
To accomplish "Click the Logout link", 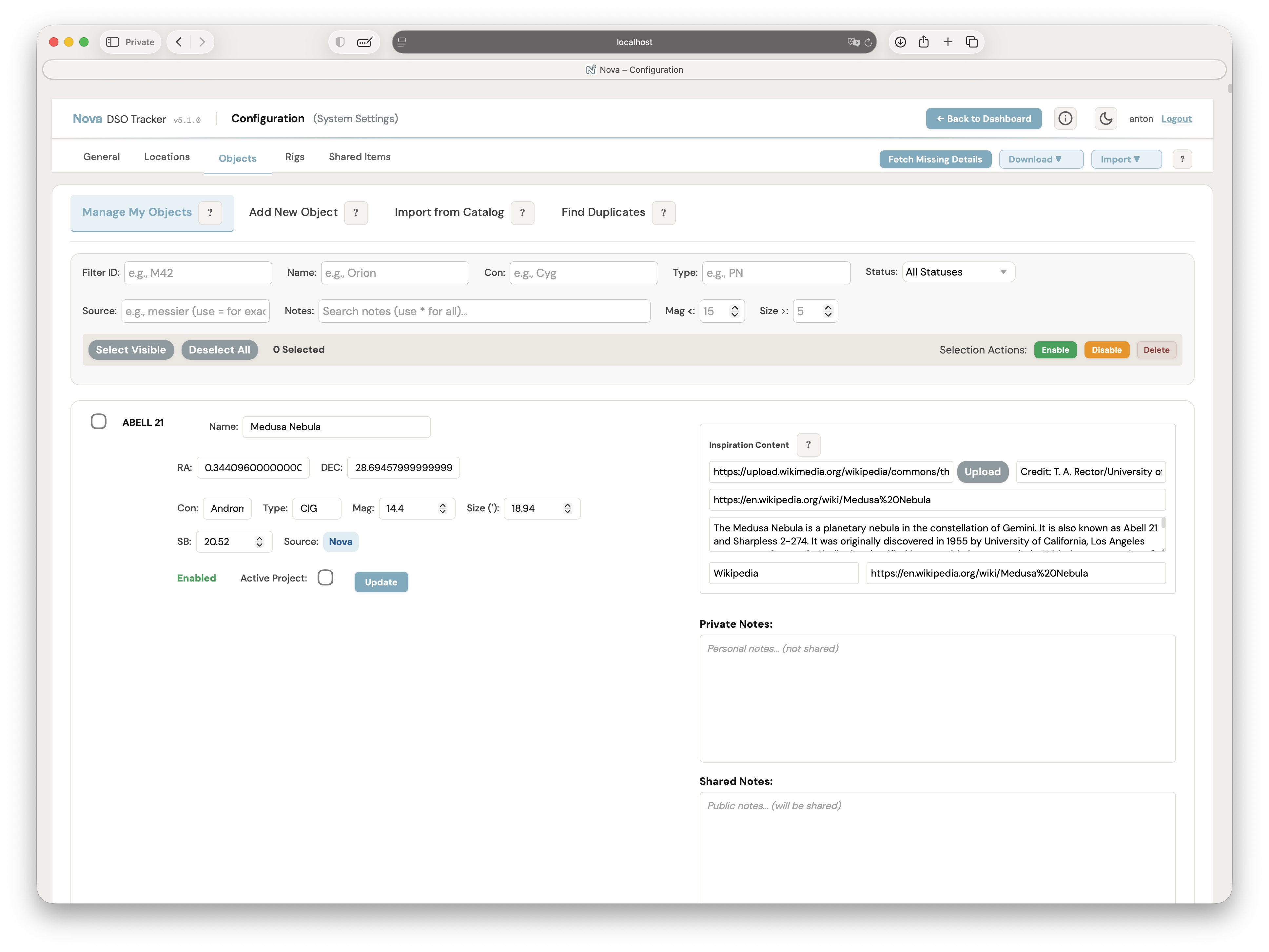I will tap(1176, 119).
